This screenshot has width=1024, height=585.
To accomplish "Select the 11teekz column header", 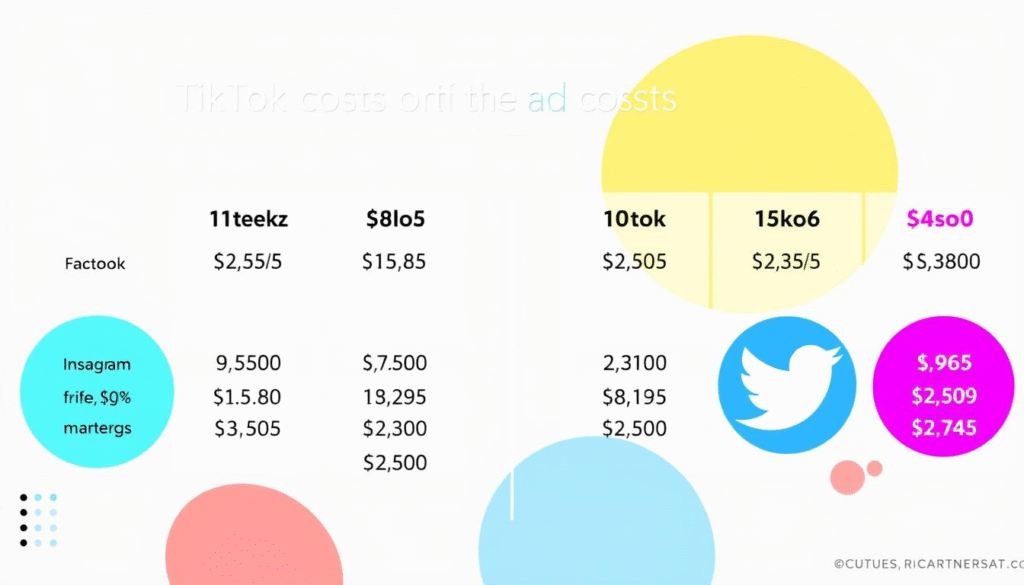I will tap(248, 219).
